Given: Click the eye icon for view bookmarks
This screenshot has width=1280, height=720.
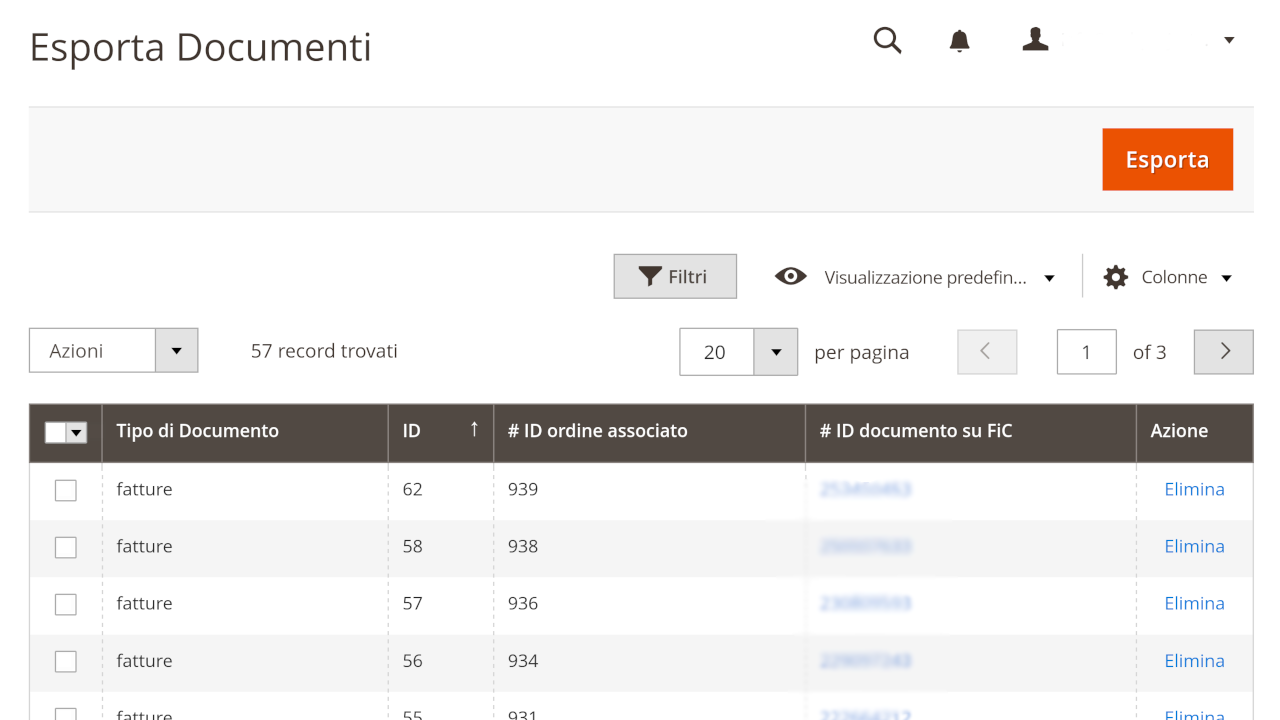Looking at the screenshot, I should [x=790, y=277].
